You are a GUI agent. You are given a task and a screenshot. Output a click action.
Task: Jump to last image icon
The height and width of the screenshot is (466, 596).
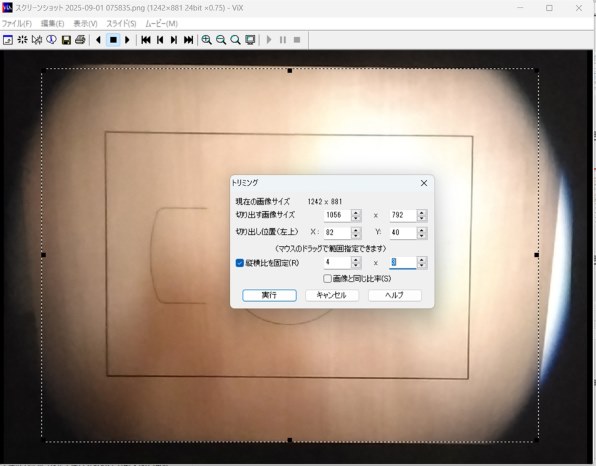click(189, 40)
